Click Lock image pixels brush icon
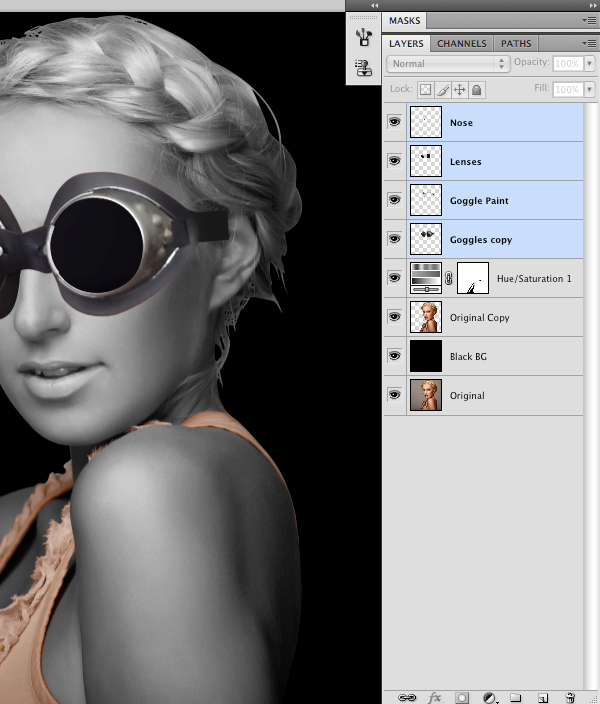Viewport: 600px width, 704px height. [443, 90]
